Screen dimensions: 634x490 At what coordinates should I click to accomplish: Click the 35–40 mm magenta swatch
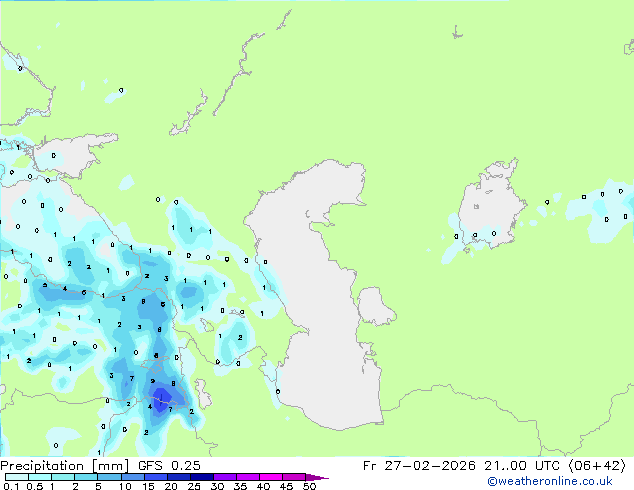point(247,477)
